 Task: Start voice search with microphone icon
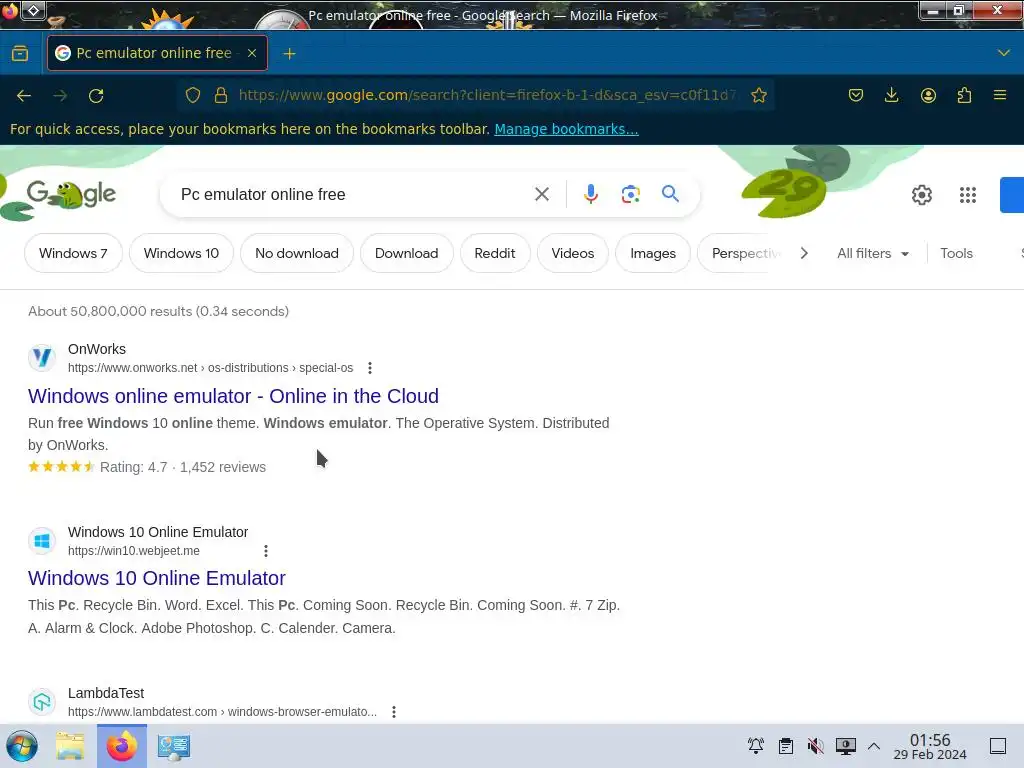coord(590,194)
